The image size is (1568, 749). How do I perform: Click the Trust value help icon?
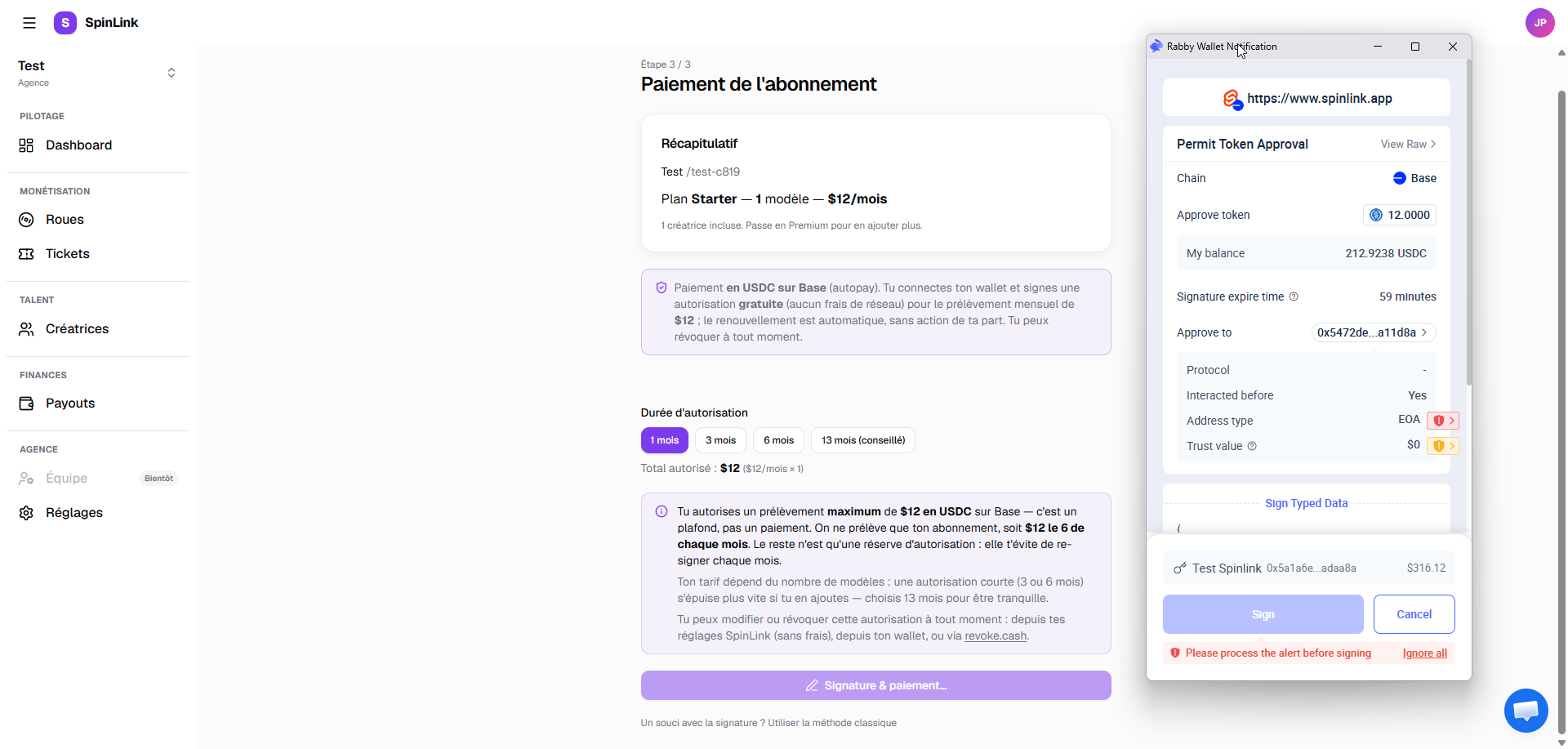point(1252,446)
